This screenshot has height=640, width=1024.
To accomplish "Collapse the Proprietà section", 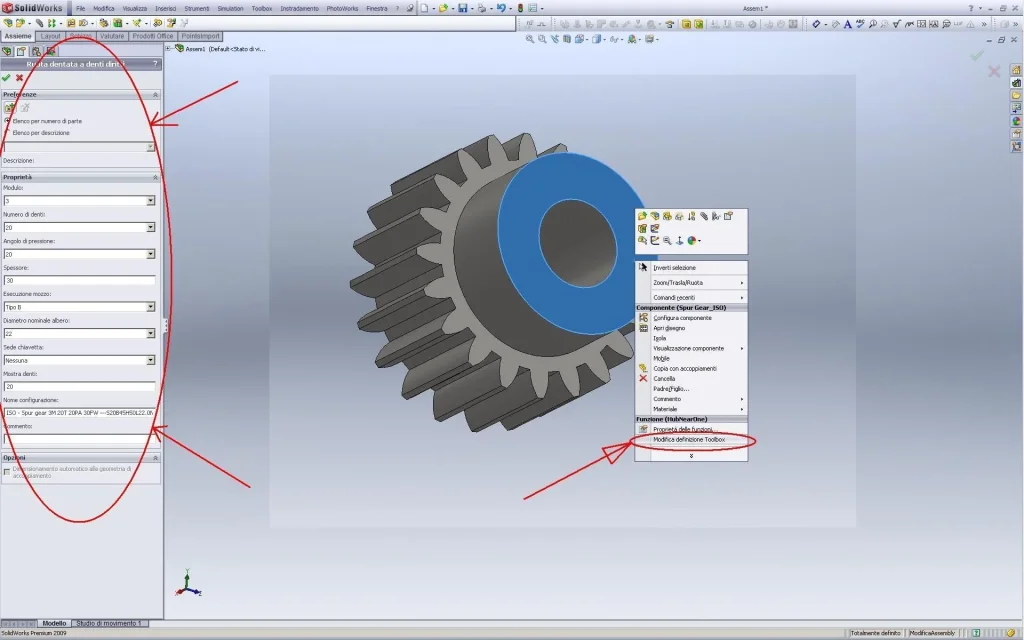I will coord(155,177).
